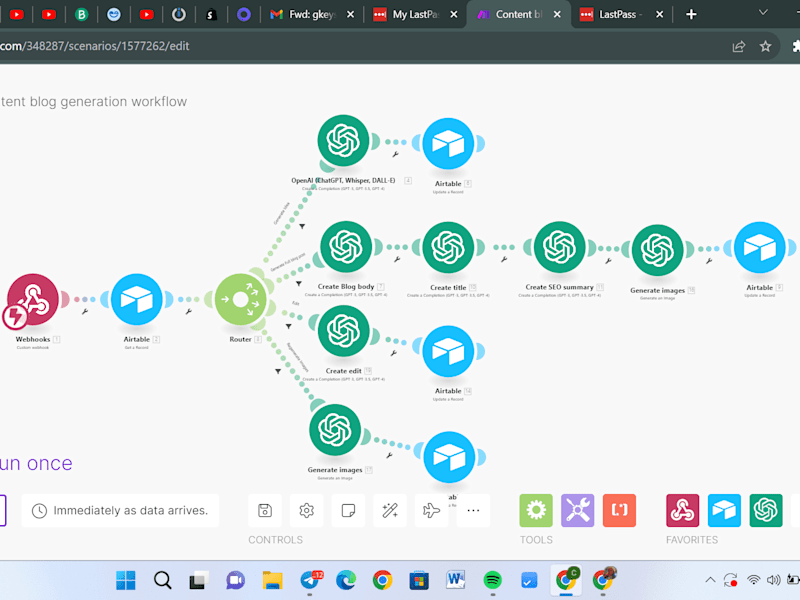The height and width of the screenshot is (600, 800).
Task: Open filter on the route to Create Blog body
Action: (298, 284)
